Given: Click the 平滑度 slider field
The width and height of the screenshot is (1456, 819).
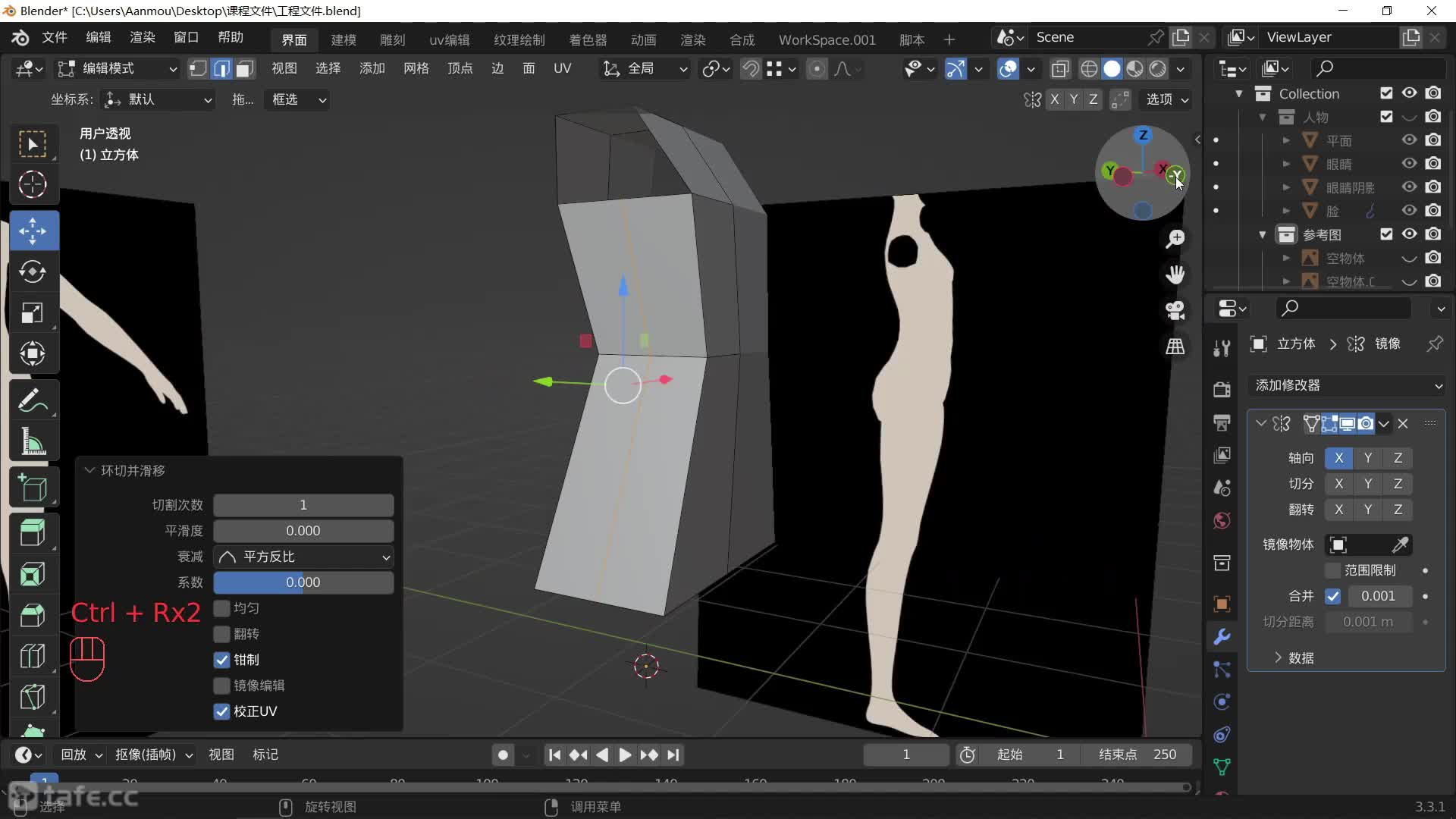Looking at the screenshot, I should [303, 531].
